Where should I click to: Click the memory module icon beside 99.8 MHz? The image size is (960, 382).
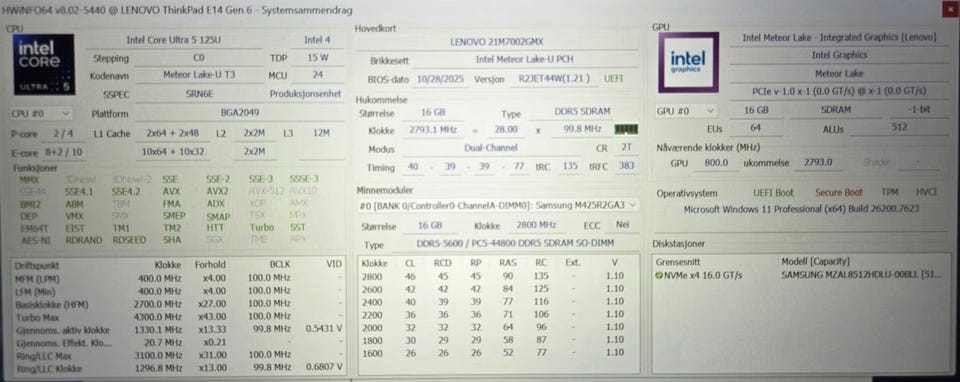(626, 129)
